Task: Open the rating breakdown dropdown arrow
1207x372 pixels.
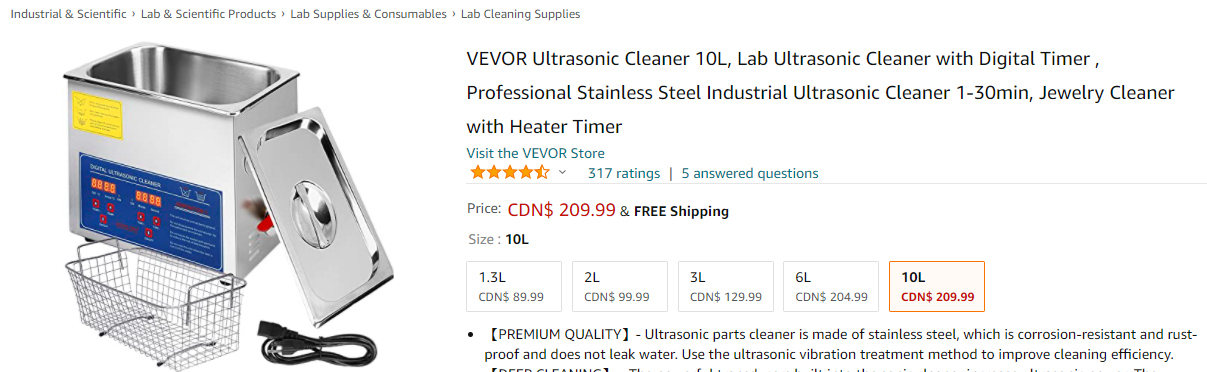Action: point(562,173)
